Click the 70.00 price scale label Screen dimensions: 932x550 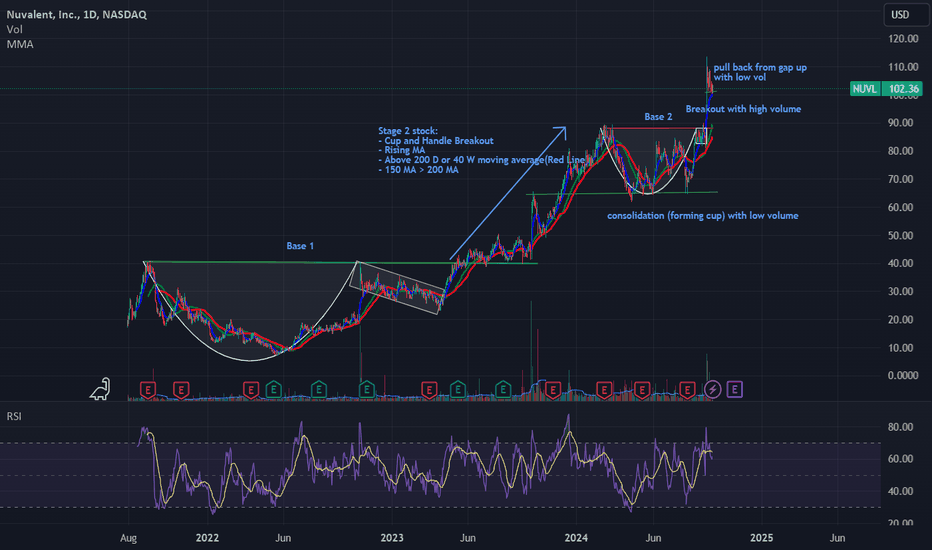pos(900,179)
